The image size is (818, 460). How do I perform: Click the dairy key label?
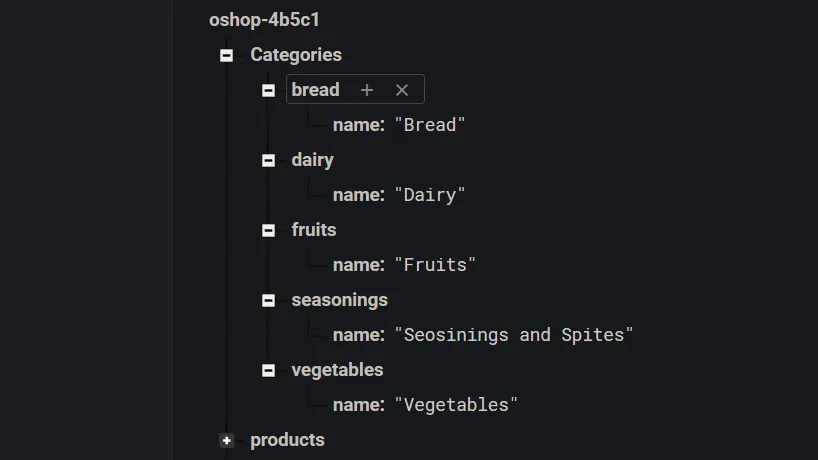(x=312, y=160)
